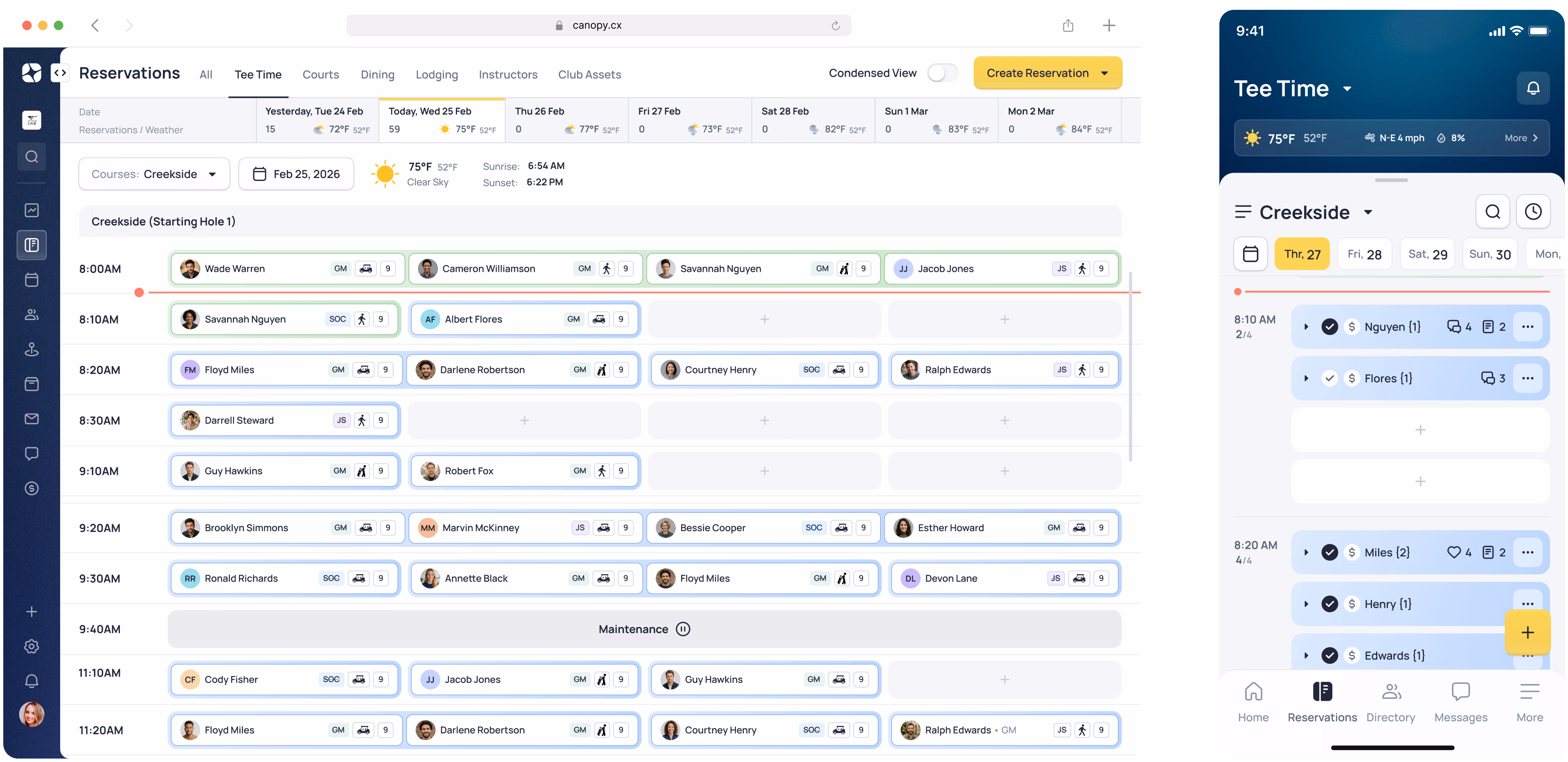Switch to the Club Assets tab

[x=589, y=74]
